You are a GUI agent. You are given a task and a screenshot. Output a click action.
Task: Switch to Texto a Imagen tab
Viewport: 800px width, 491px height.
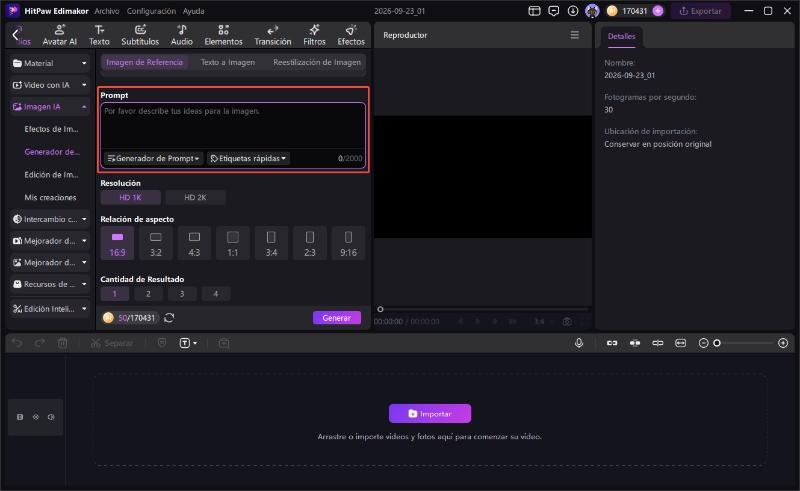click(228, 62)
